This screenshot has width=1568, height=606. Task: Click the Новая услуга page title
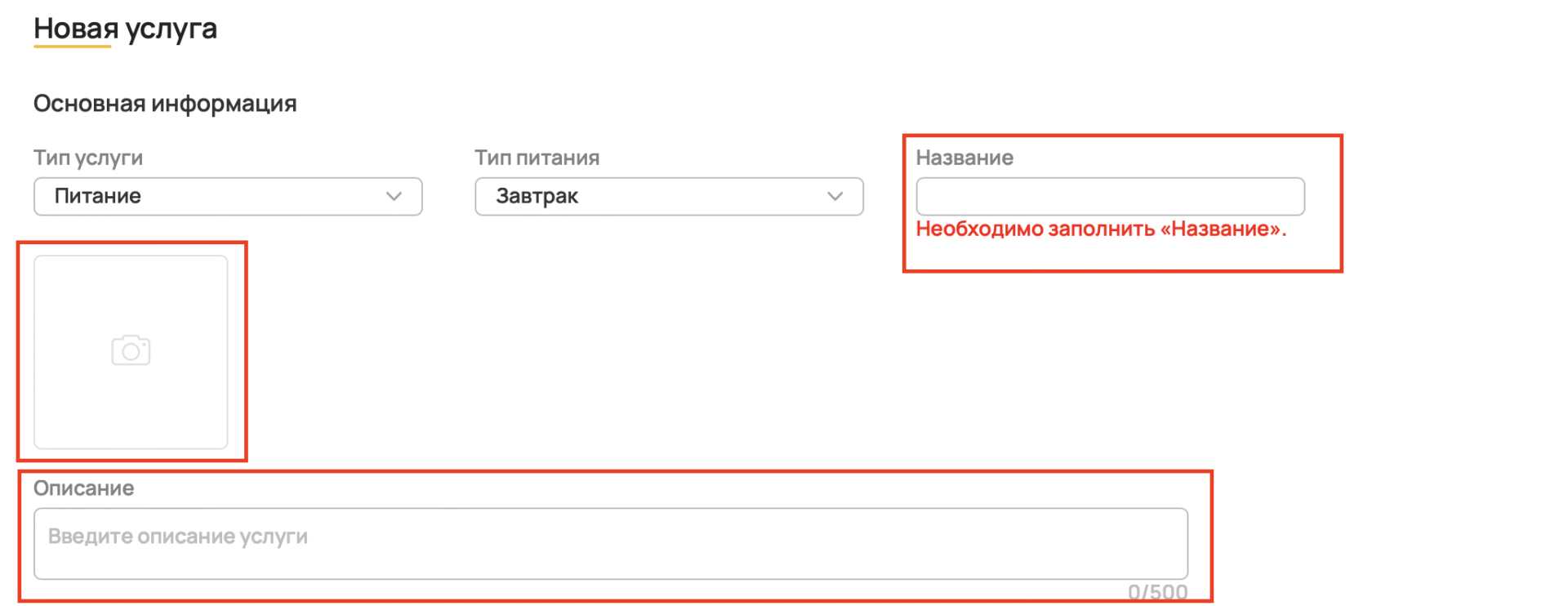tap(125, 29)
